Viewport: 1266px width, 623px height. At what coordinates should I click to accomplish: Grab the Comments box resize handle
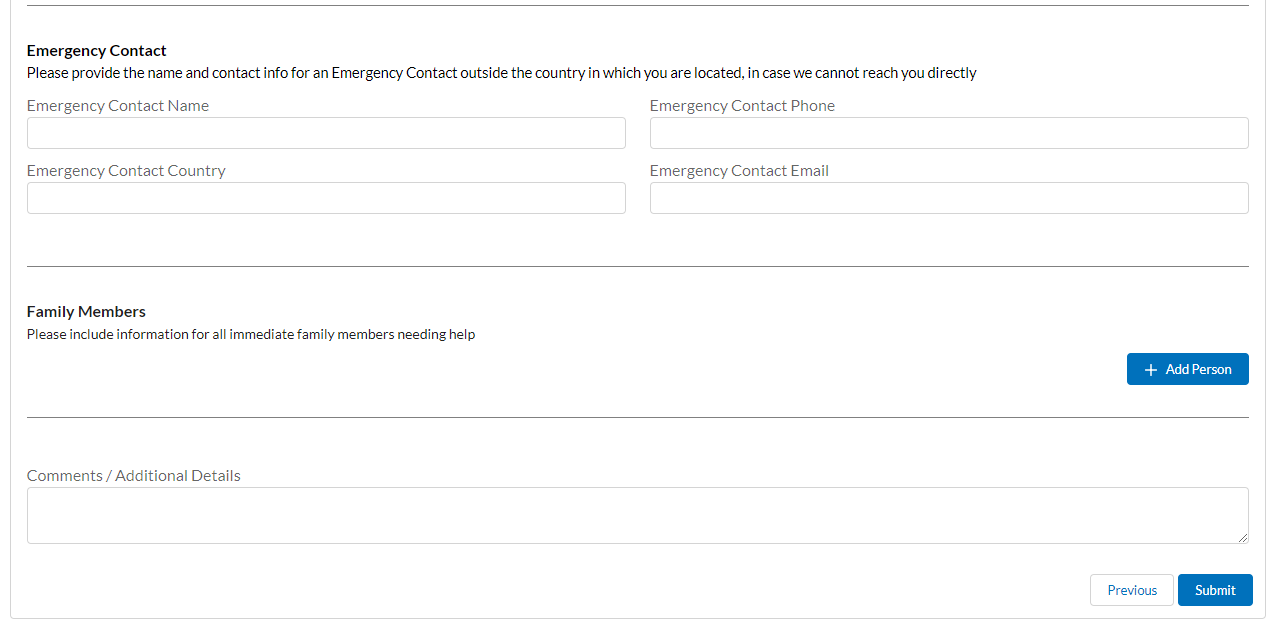[x=1242, y=537]
